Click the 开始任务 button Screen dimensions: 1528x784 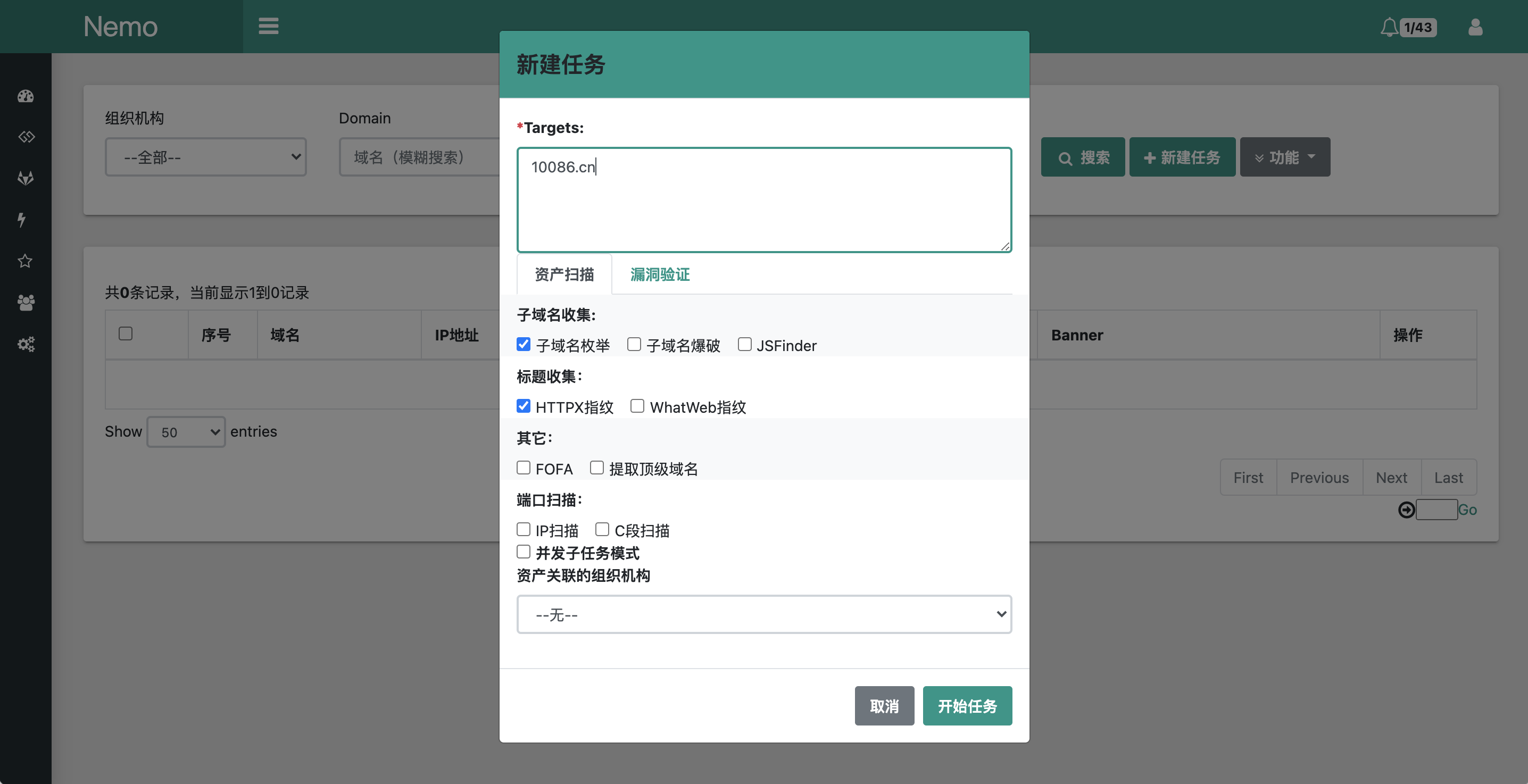tap(967, 706)
